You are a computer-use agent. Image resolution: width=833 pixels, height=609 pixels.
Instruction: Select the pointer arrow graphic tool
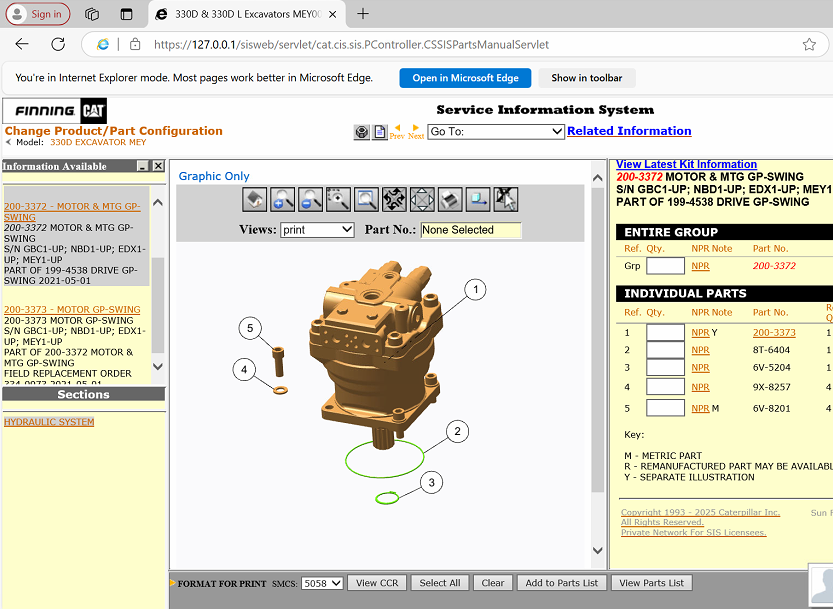click(506, 199)
